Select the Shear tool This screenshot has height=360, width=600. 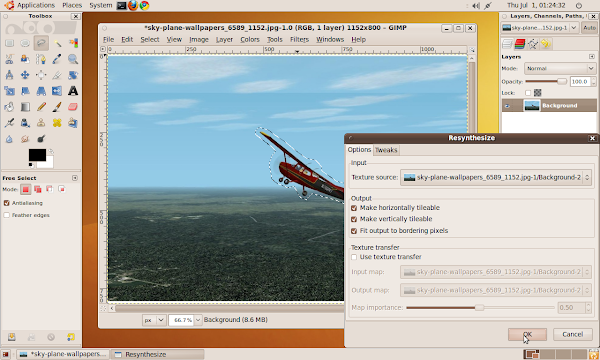(x=25, y=91)
